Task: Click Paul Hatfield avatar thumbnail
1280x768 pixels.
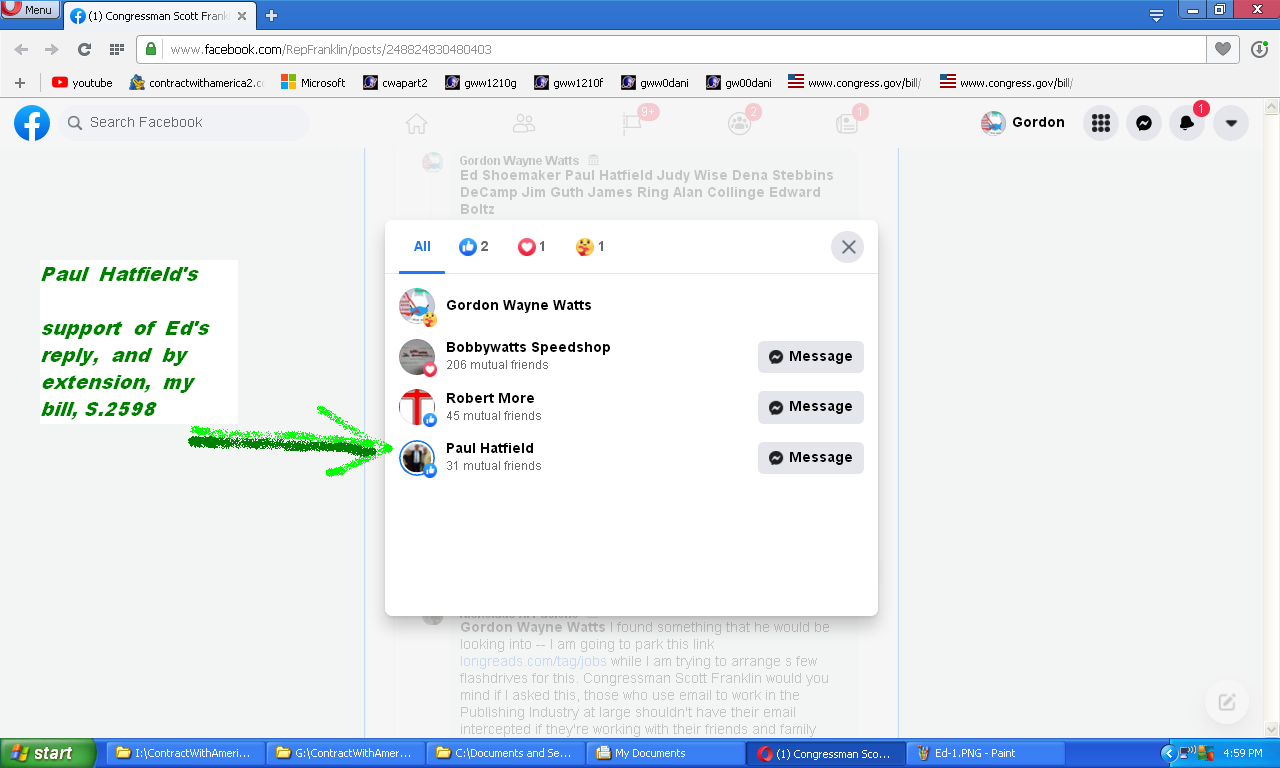Action: click(417, 458)
